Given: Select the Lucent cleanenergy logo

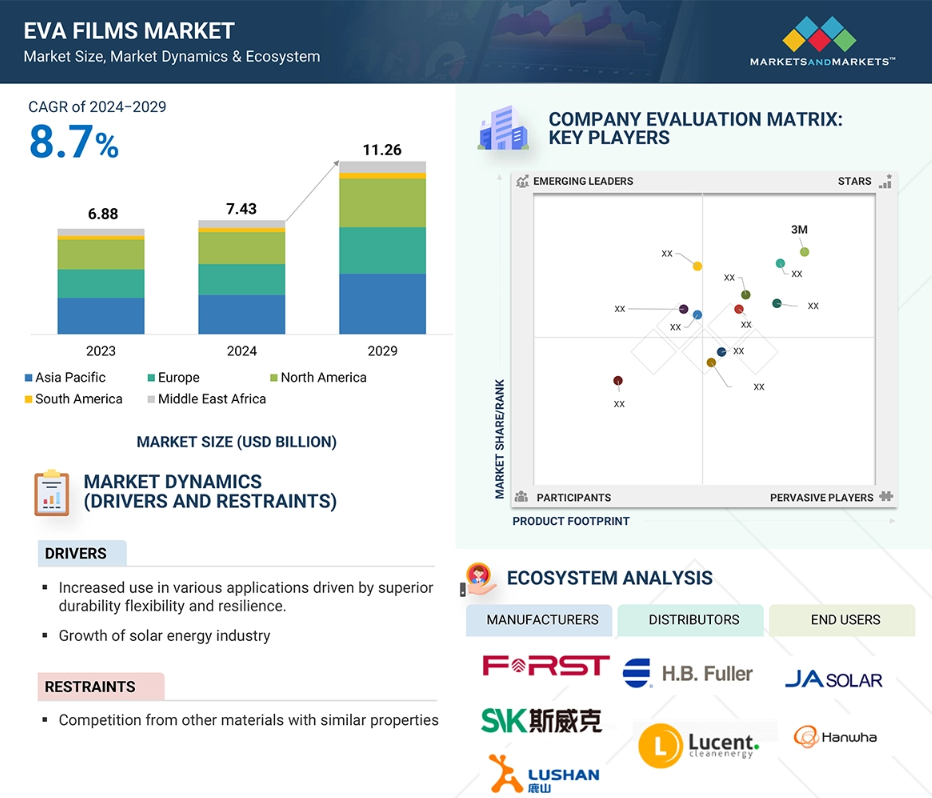Looking at the screenshot, I should [699, 745].
